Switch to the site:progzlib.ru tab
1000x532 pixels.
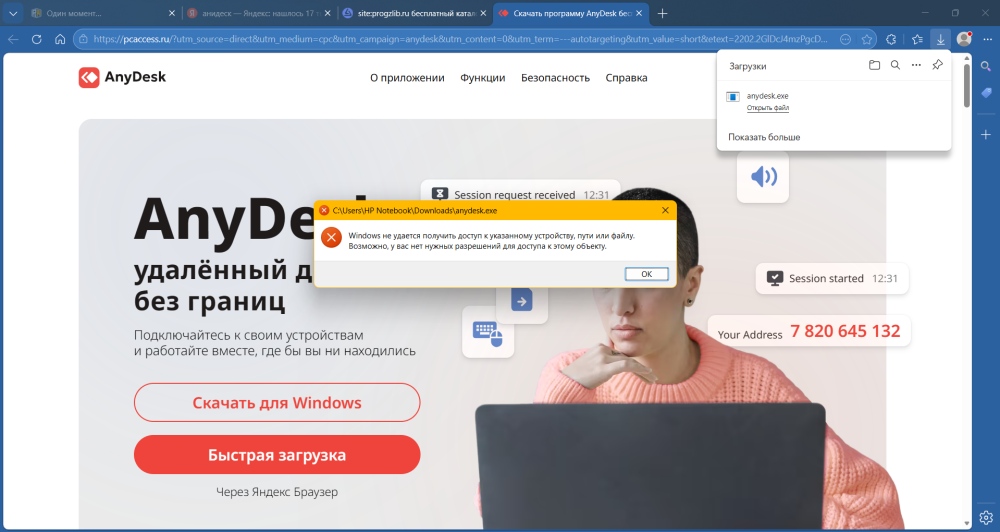pos(415,13)
